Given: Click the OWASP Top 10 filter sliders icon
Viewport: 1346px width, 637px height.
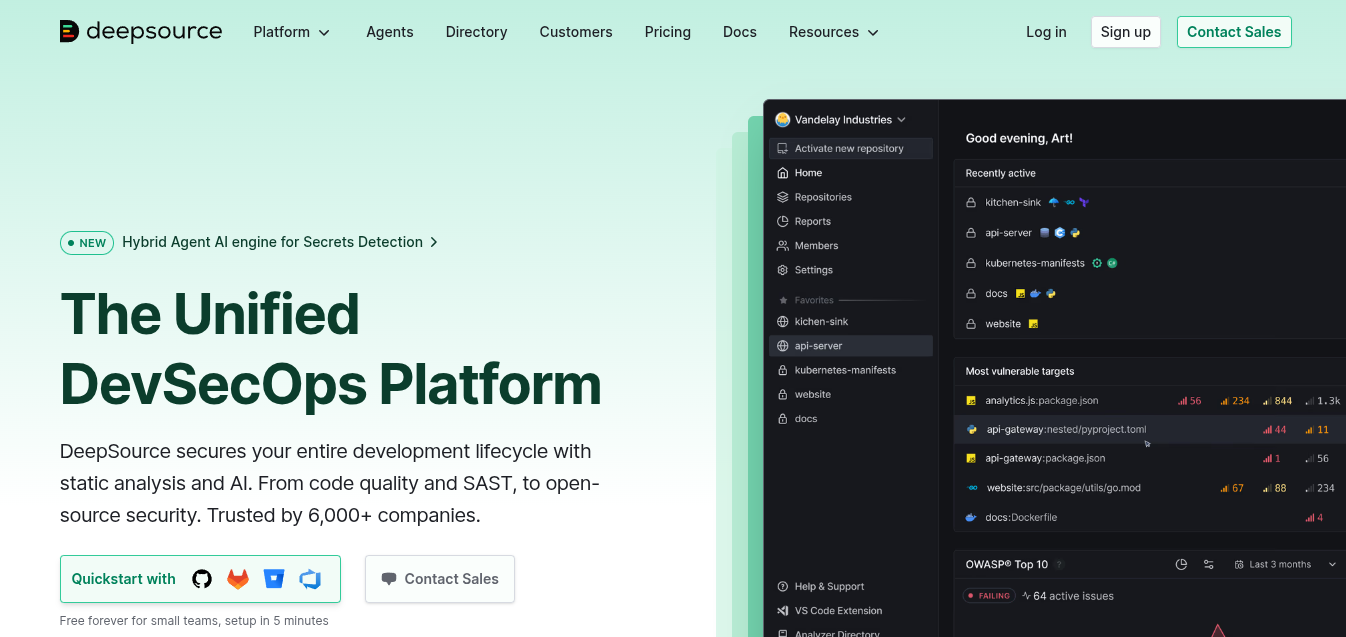Looking at the screenshot, I should 1208,564.
